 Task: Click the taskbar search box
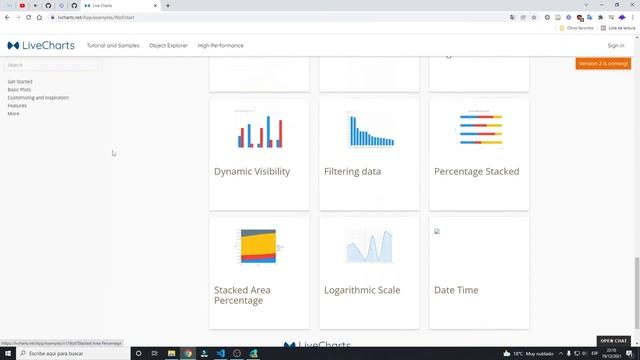click(73, 353)
